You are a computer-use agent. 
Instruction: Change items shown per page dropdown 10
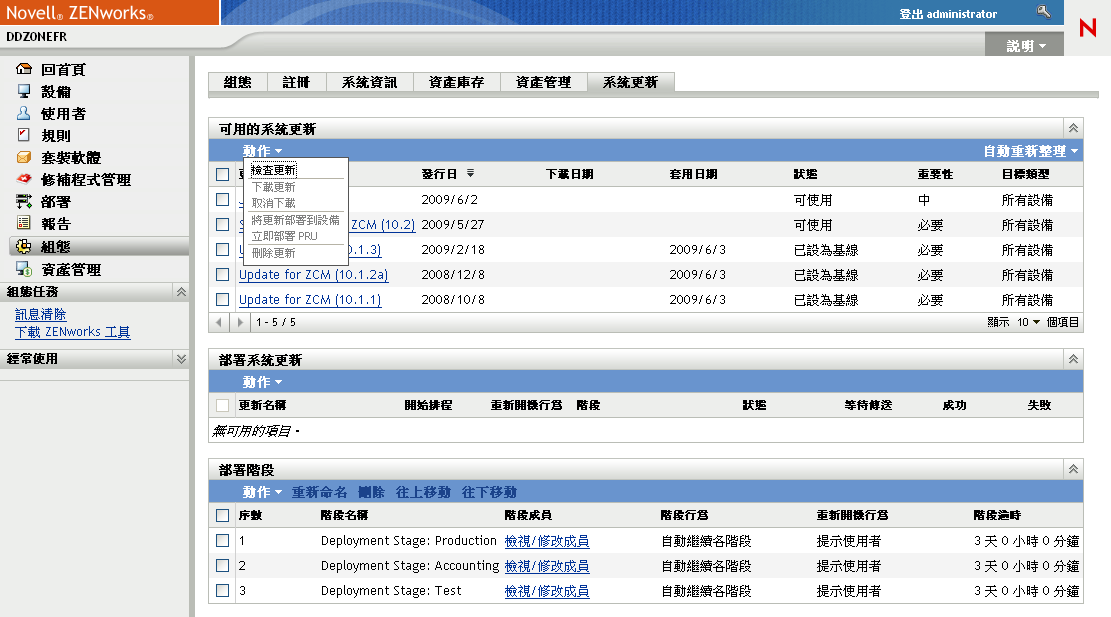pyautogui.click(x=1029, y=322)
